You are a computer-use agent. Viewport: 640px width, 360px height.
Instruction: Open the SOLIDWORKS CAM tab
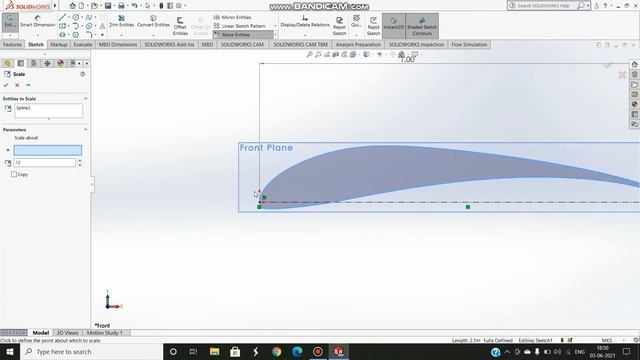click(242, 44)
